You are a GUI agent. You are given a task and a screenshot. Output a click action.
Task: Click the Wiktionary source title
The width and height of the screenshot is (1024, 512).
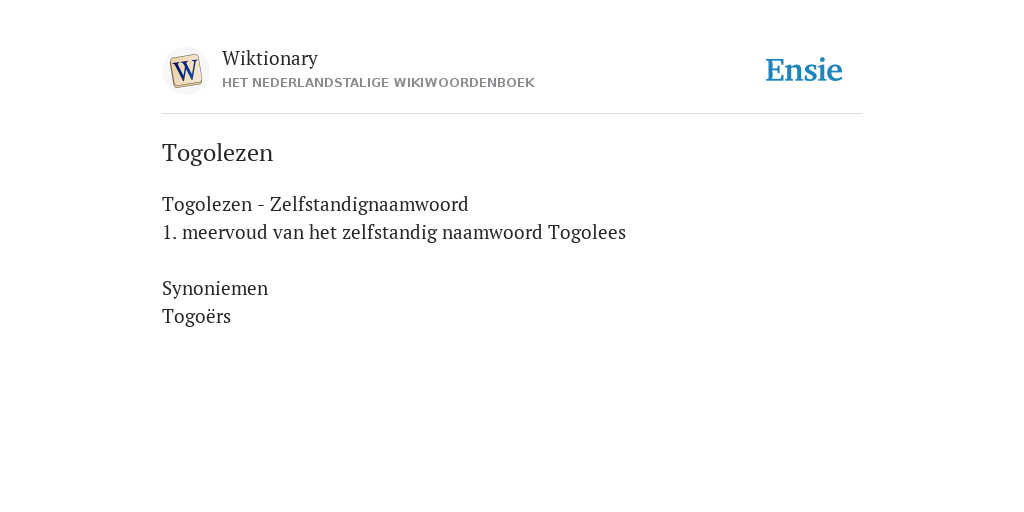tap(270, 59)
